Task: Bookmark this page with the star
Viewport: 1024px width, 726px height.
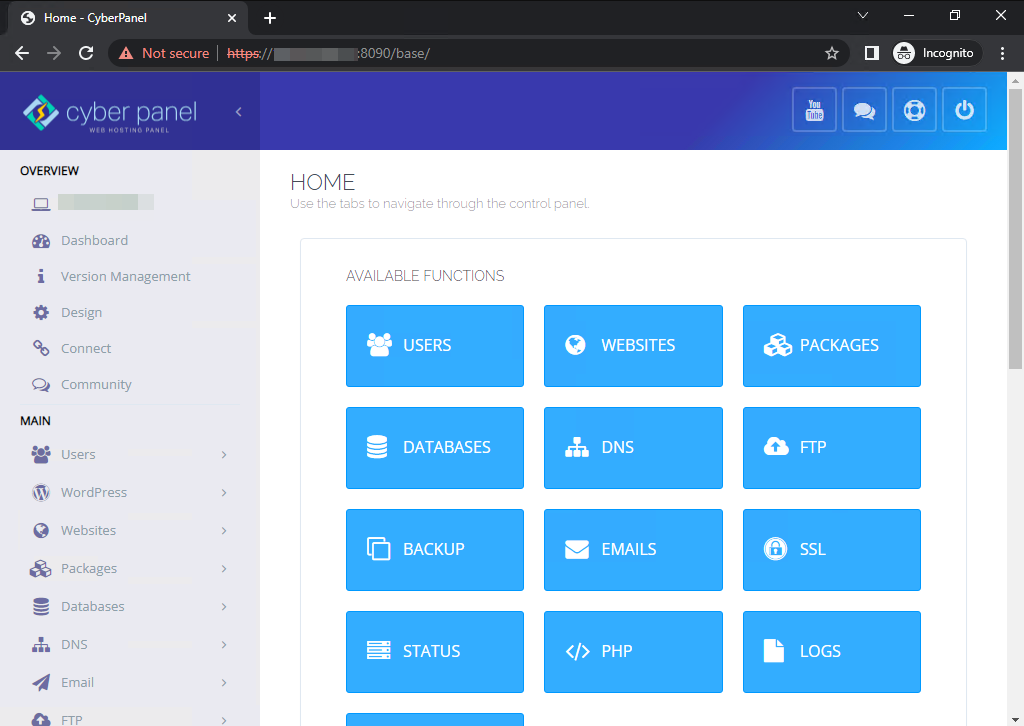Action: (831, 53)
